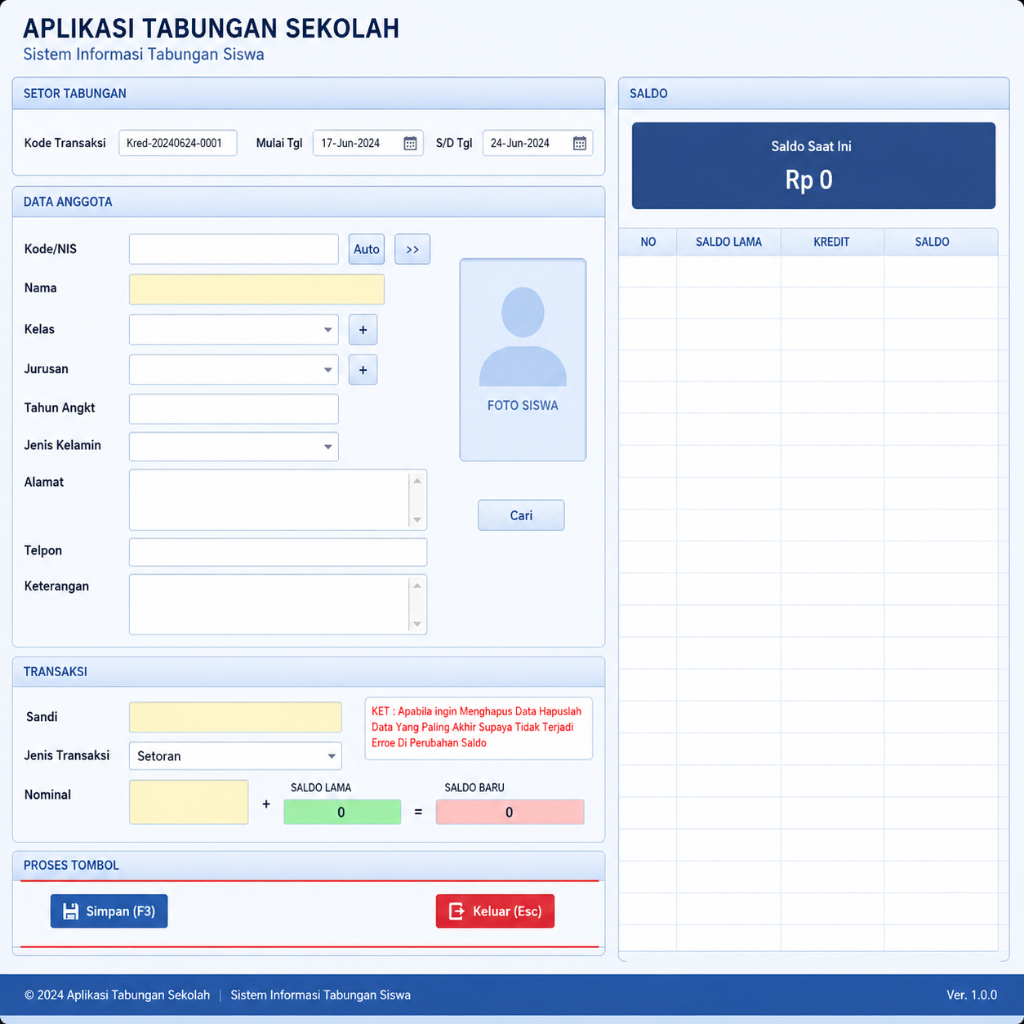Screen dimensions: 1024x1024
Task: Expand the Jurusan dropdown
Action: tap(328, 370)
